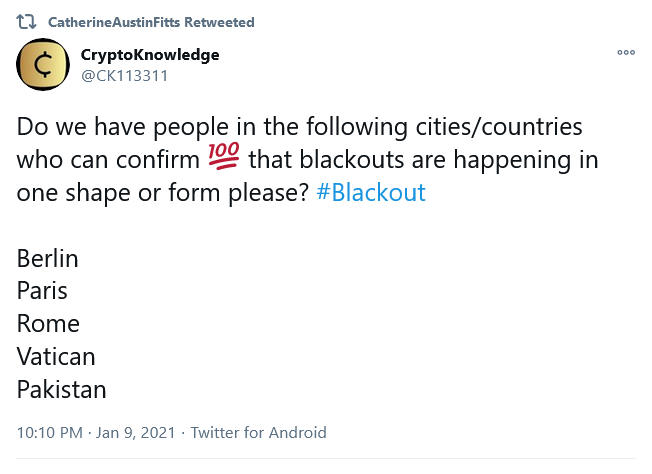
Task: Click the word Retweeted in the header
Action: tap(224, 22)
